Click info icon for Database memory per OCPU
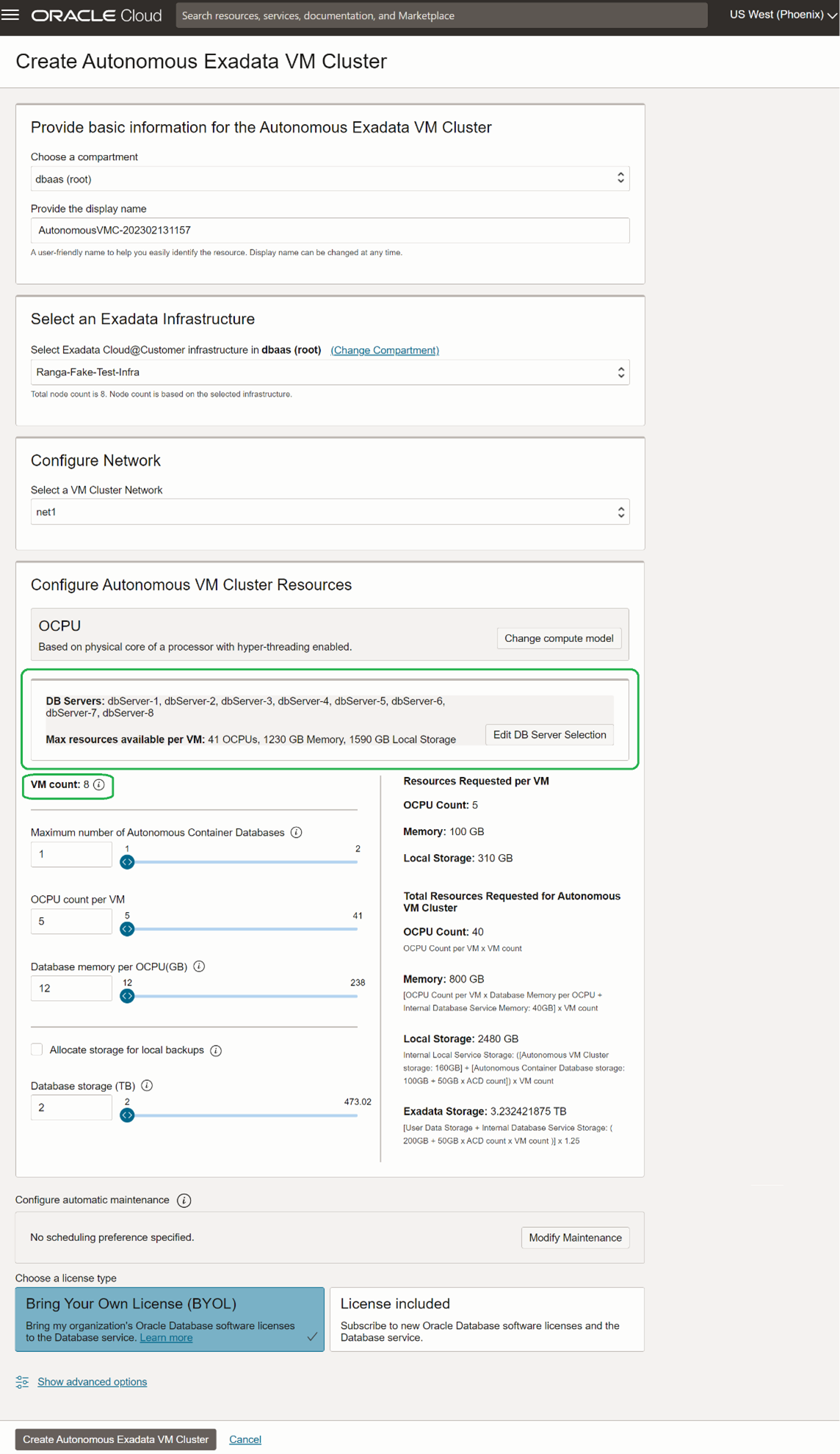 [199, 966]
